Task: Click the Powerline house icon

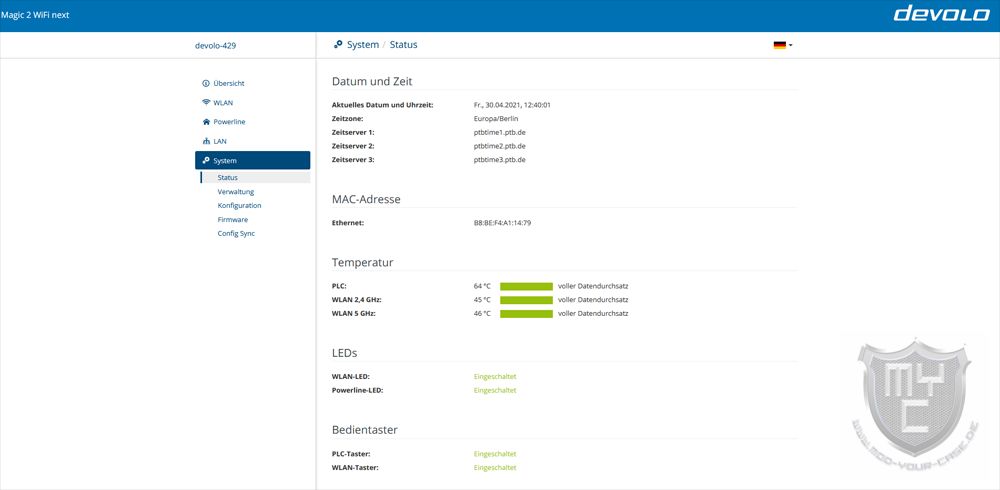Action: tap(206, 122)
